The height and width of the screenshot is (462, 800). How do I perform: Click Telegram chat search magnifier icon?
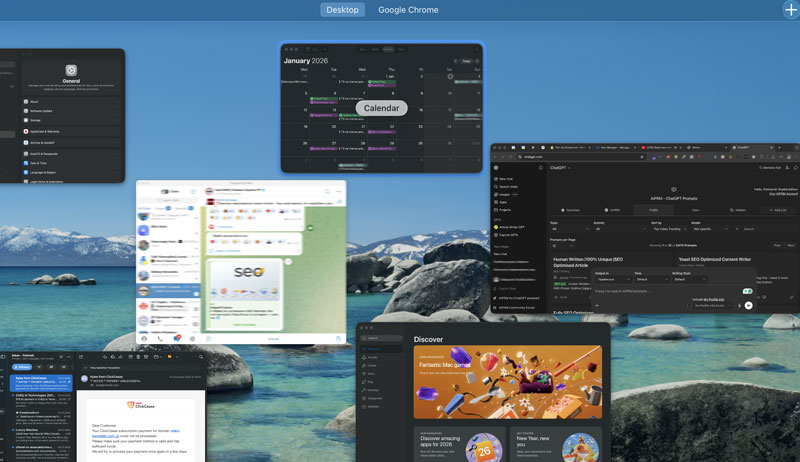coord(327,191)
